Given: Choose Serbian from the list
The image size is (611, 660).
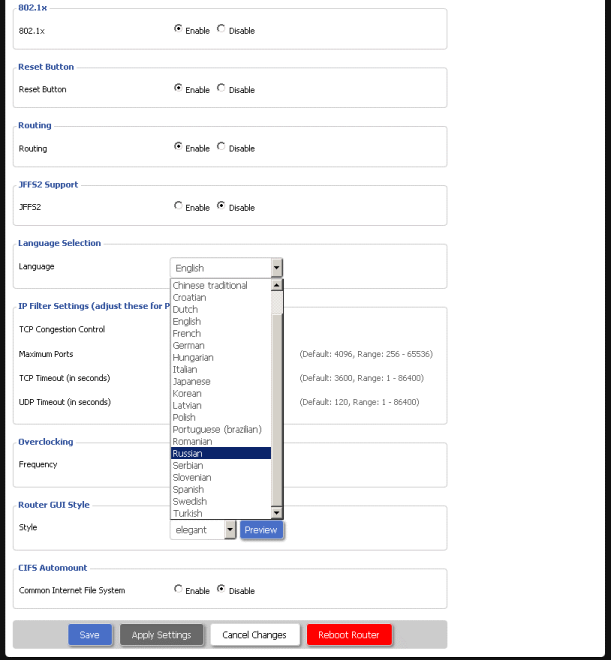Looking at the screenshot, I should pyautogui.click(x=221, y=466).
